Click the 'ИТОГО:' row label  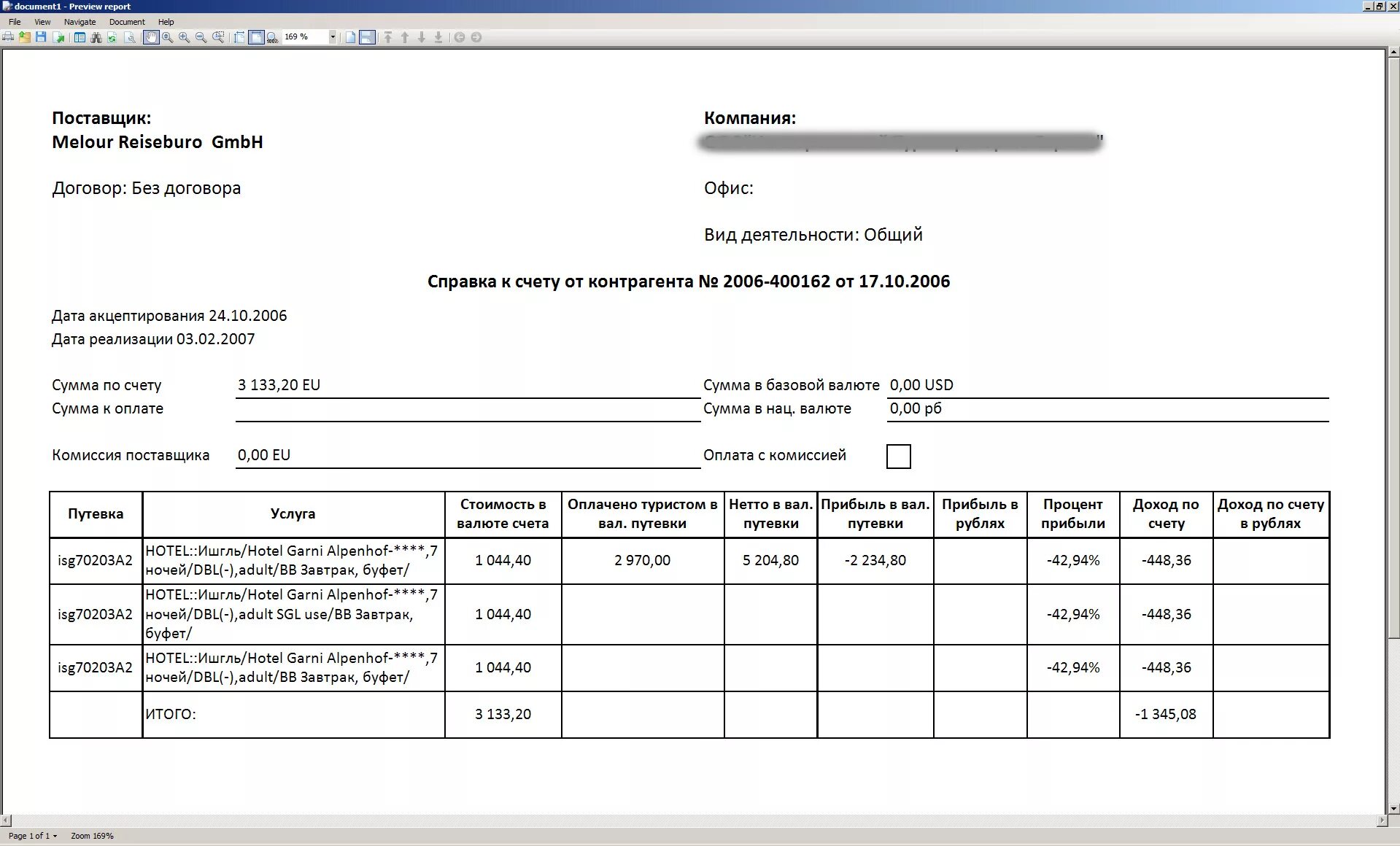(171, 715)
